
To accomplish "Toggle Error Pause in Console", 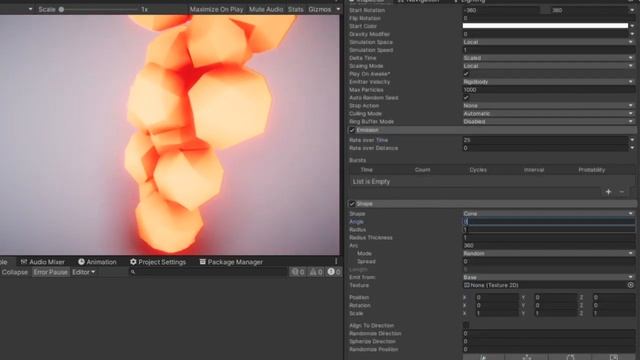I will coord(51,272).
